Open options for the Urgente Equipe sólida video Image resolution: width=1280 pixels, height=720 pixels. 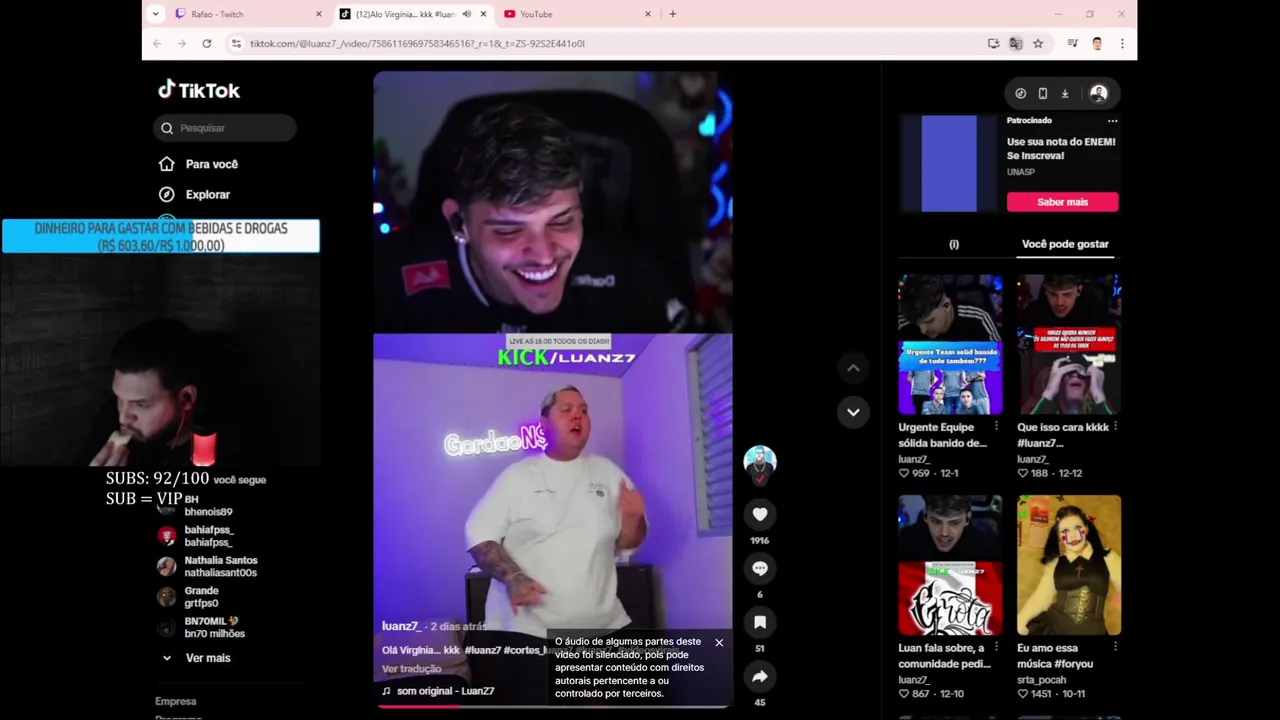pyautogui.click(x=996, y=427)
